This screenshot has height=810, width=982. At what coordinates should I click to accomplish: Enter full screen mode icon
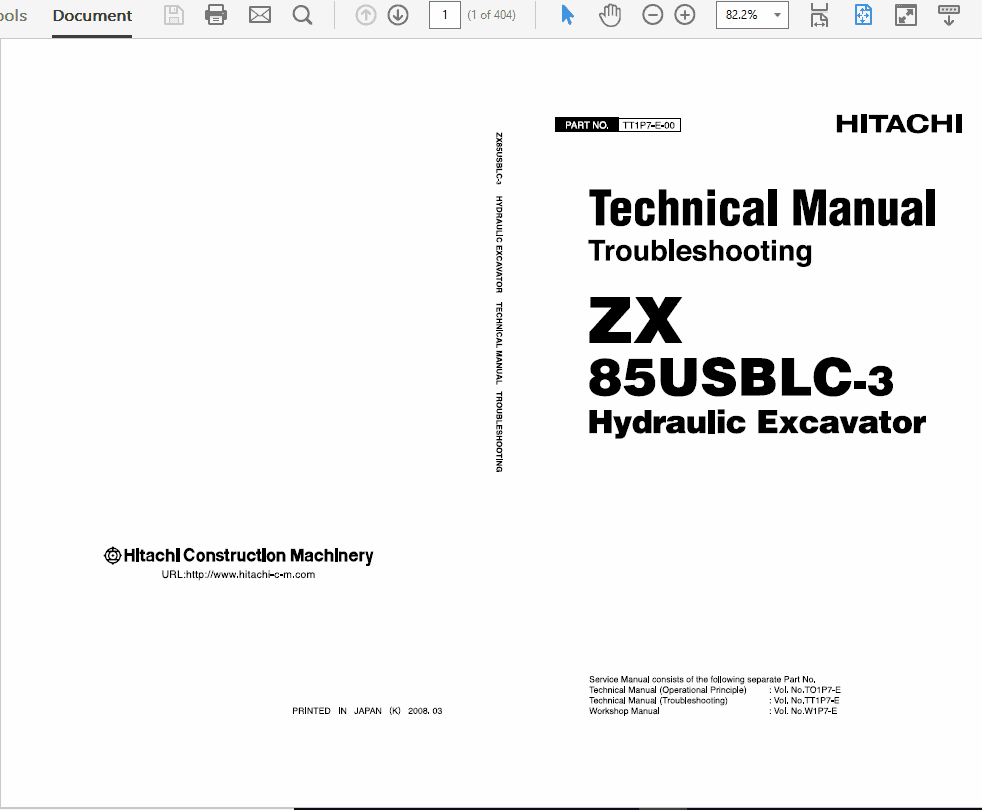click(906, 15)
